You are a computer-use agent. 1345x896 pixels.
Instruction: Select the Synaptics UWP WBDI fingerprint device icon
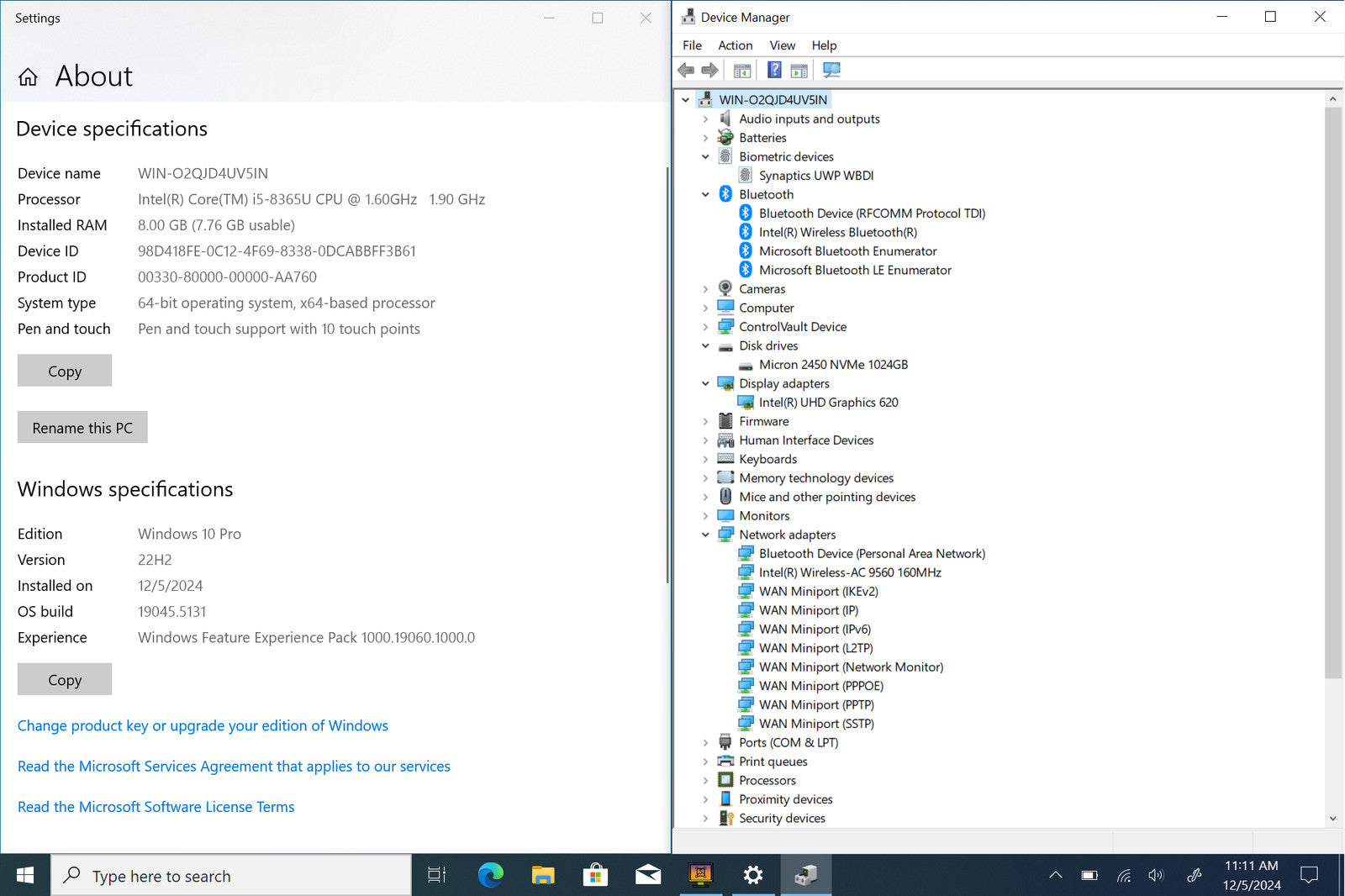(745, 176)
